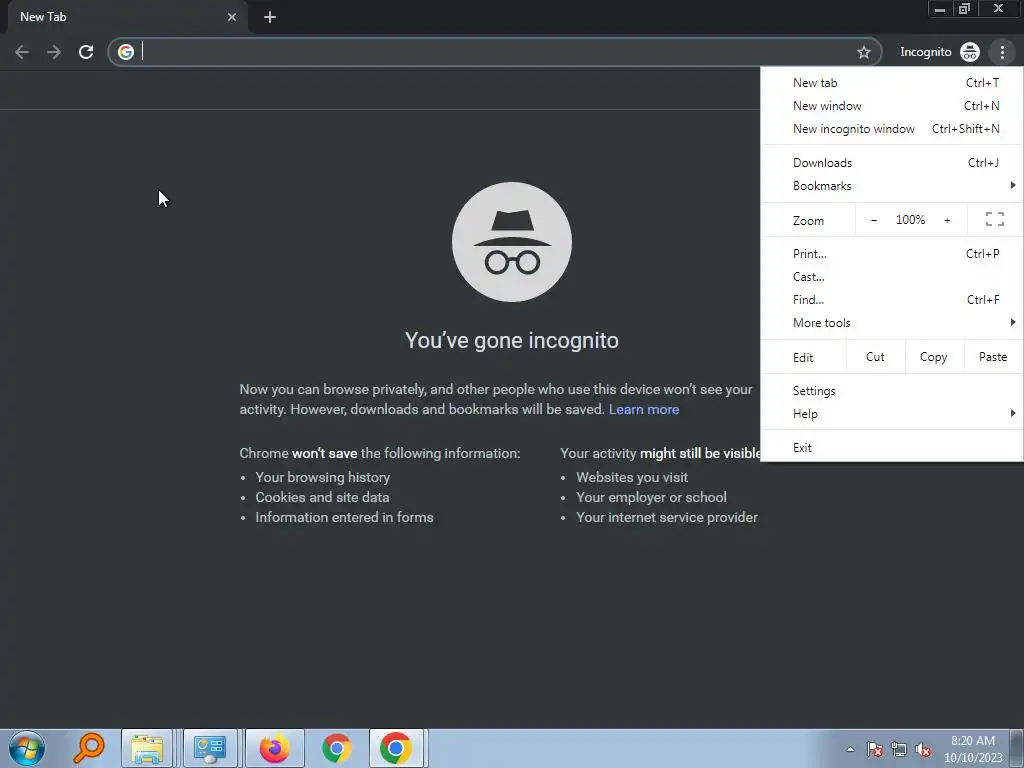The width and height of the screenshot is (1024, 768).
Task: Click "Cookies and site data" list item
Action: (322, 497)
